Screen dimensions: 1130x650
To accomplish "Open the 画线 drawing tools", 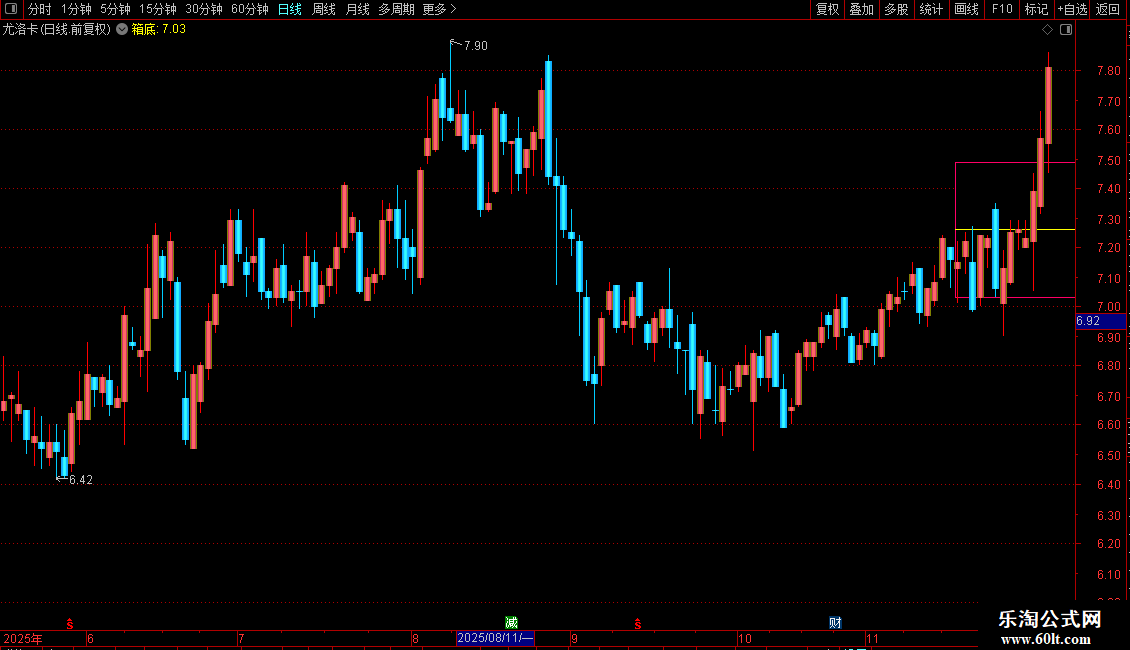I will point(966,9).
